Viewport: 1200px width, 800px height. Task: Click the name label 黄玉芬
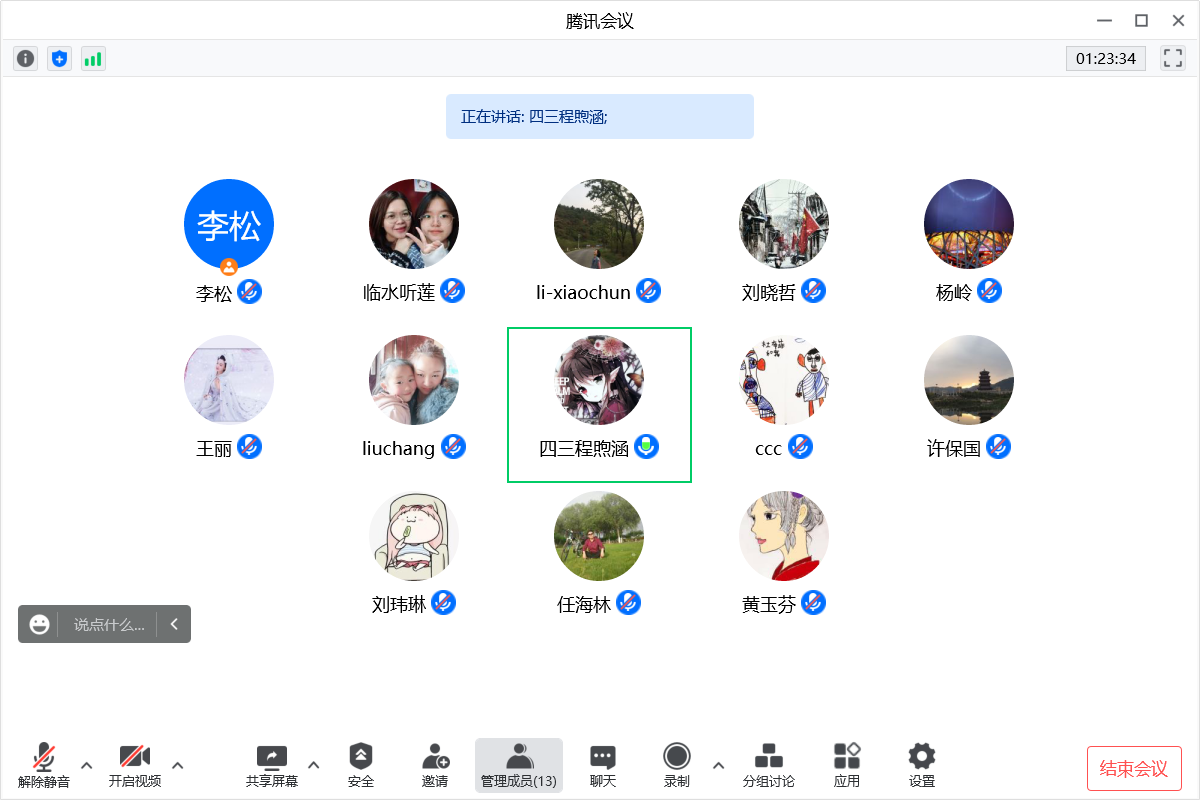(769, 604)
